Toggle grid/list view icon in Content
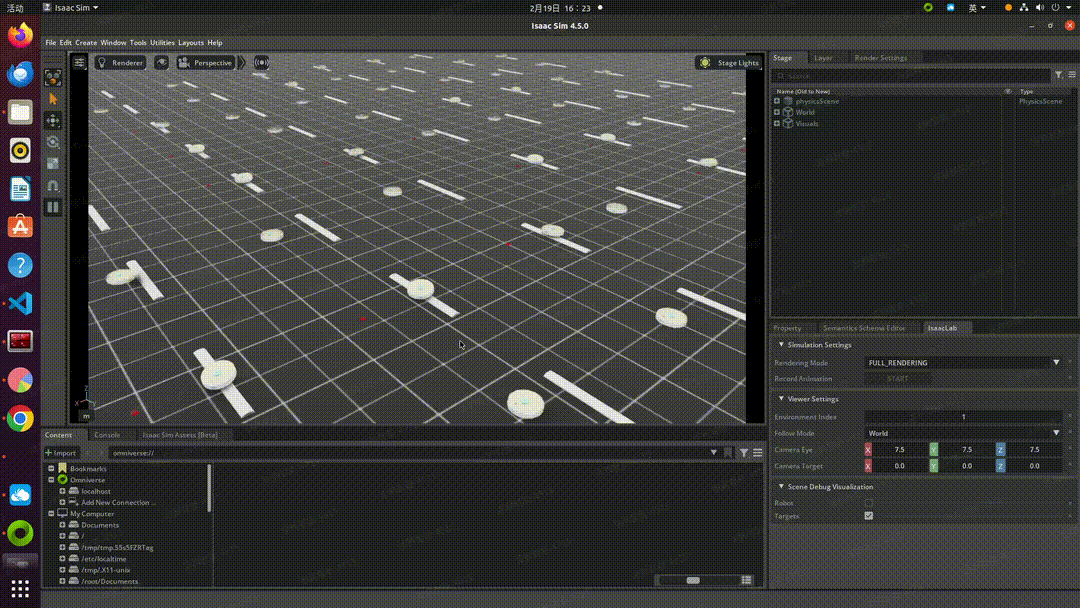The width and height of the screenshot is (1080, 608). [x=747, y=580]
